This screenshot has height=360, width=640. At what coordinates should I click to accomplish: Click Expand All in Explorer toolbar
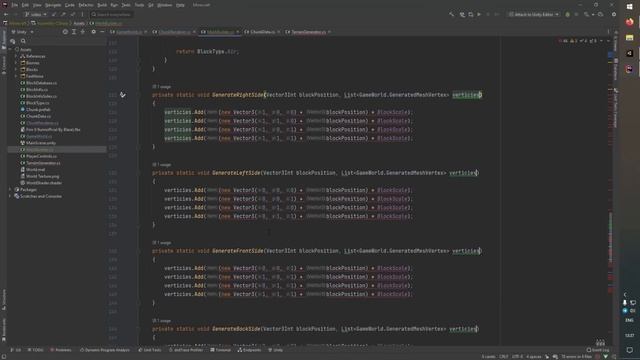74,32
